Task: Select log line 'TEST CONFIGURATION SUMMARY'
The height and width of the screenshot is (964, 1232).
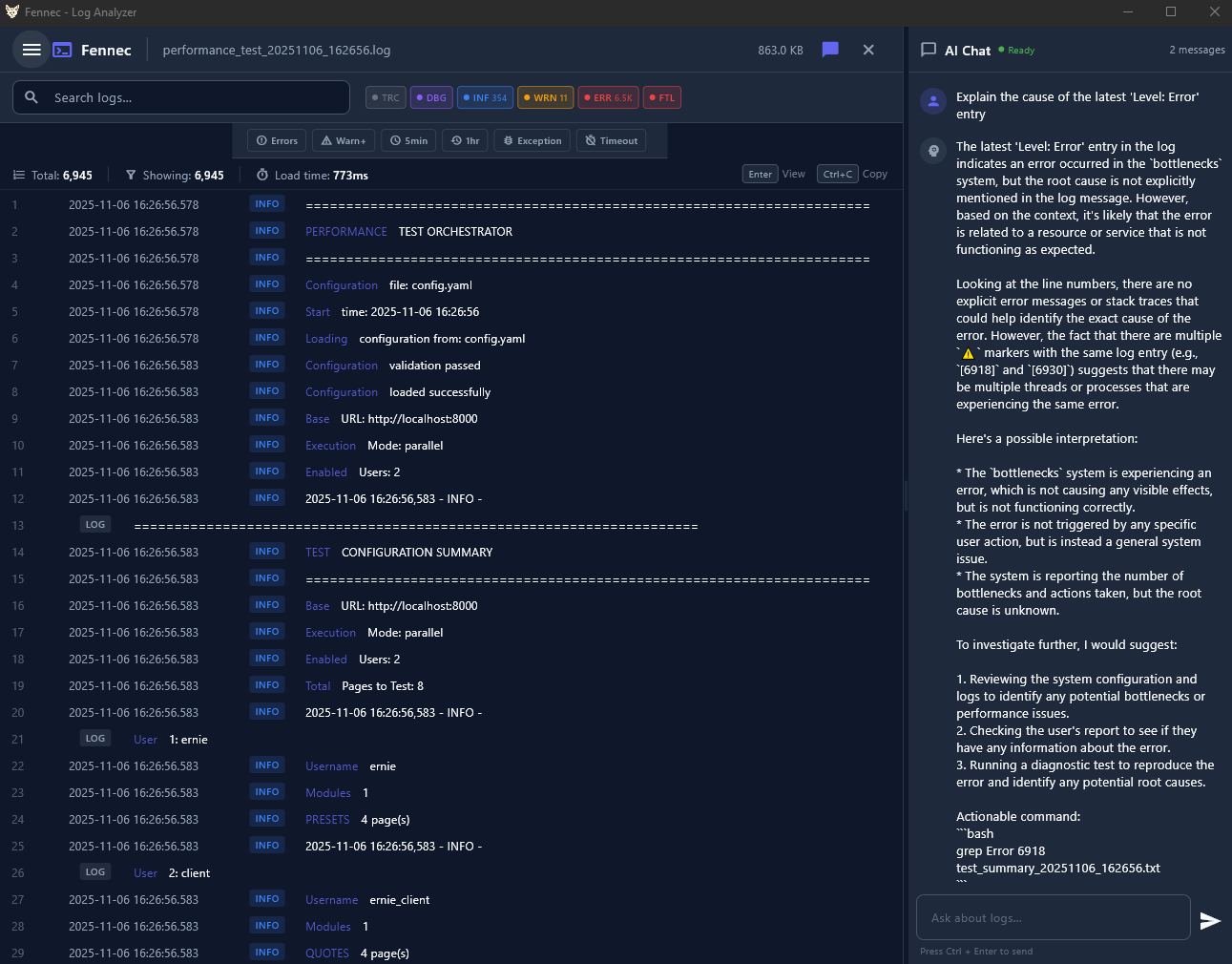Action: tap(451, 552)
